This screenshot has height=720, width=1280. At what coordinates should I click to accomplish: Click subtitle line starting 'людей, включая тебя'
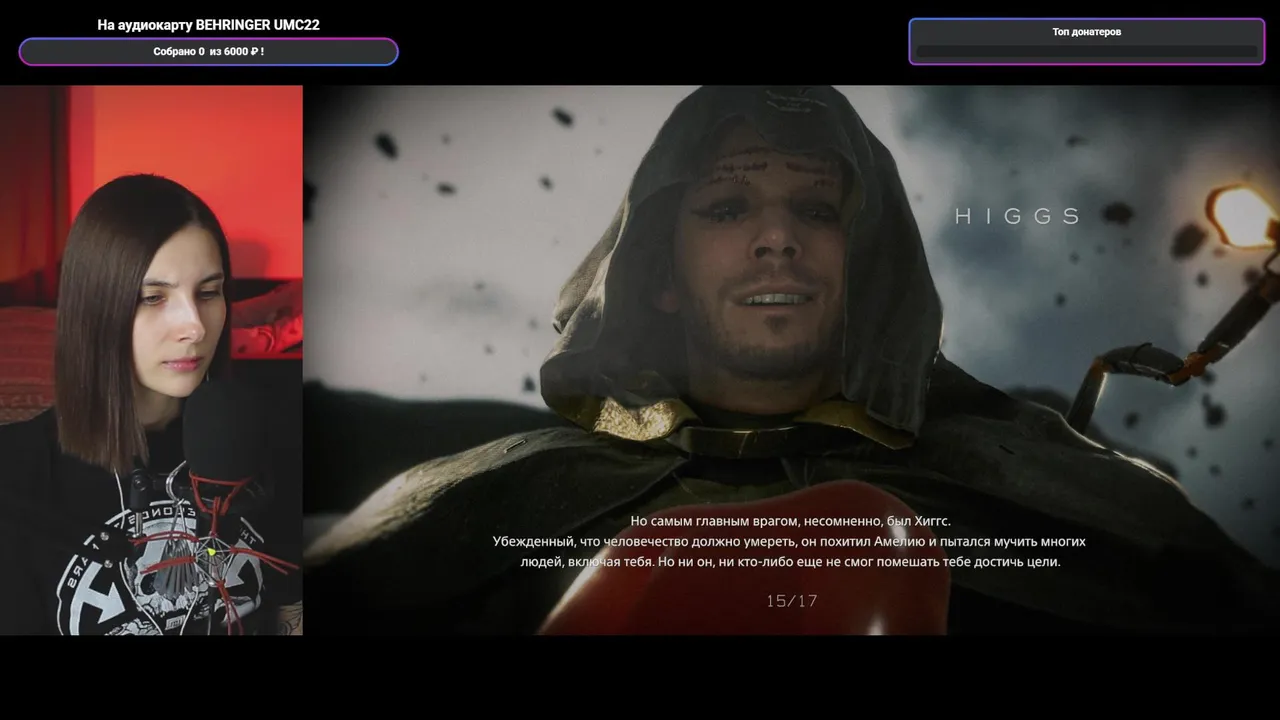(x=790, y=562)
